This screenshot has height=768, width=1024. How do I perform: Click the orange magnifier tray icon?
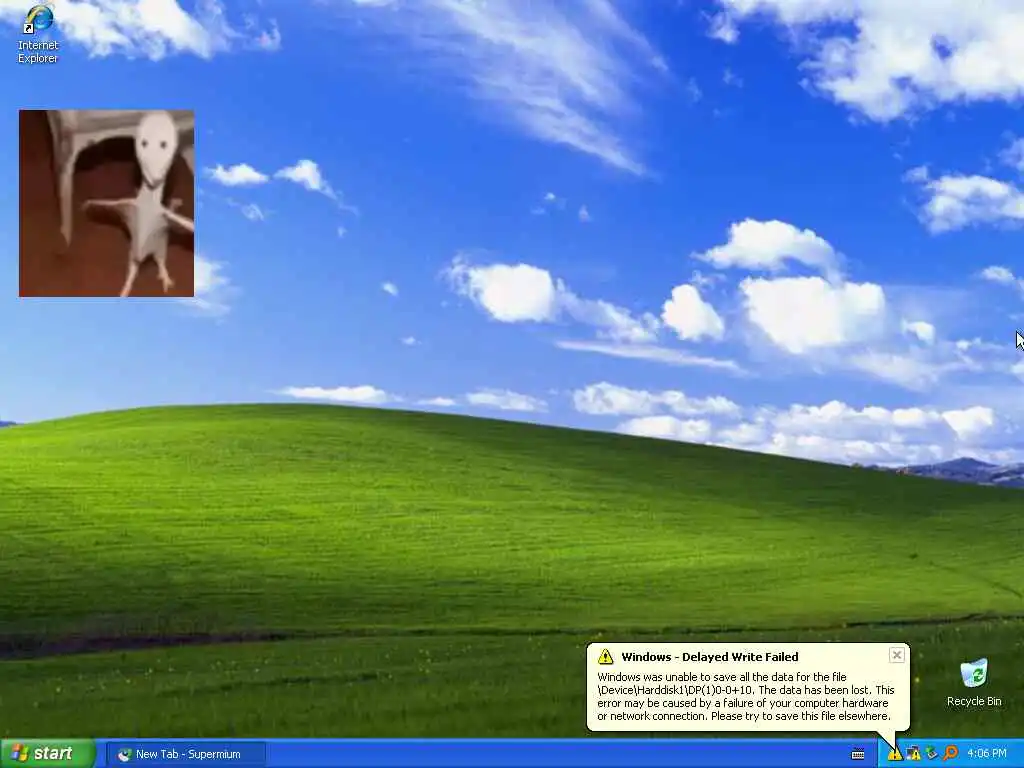coord(950,754)
